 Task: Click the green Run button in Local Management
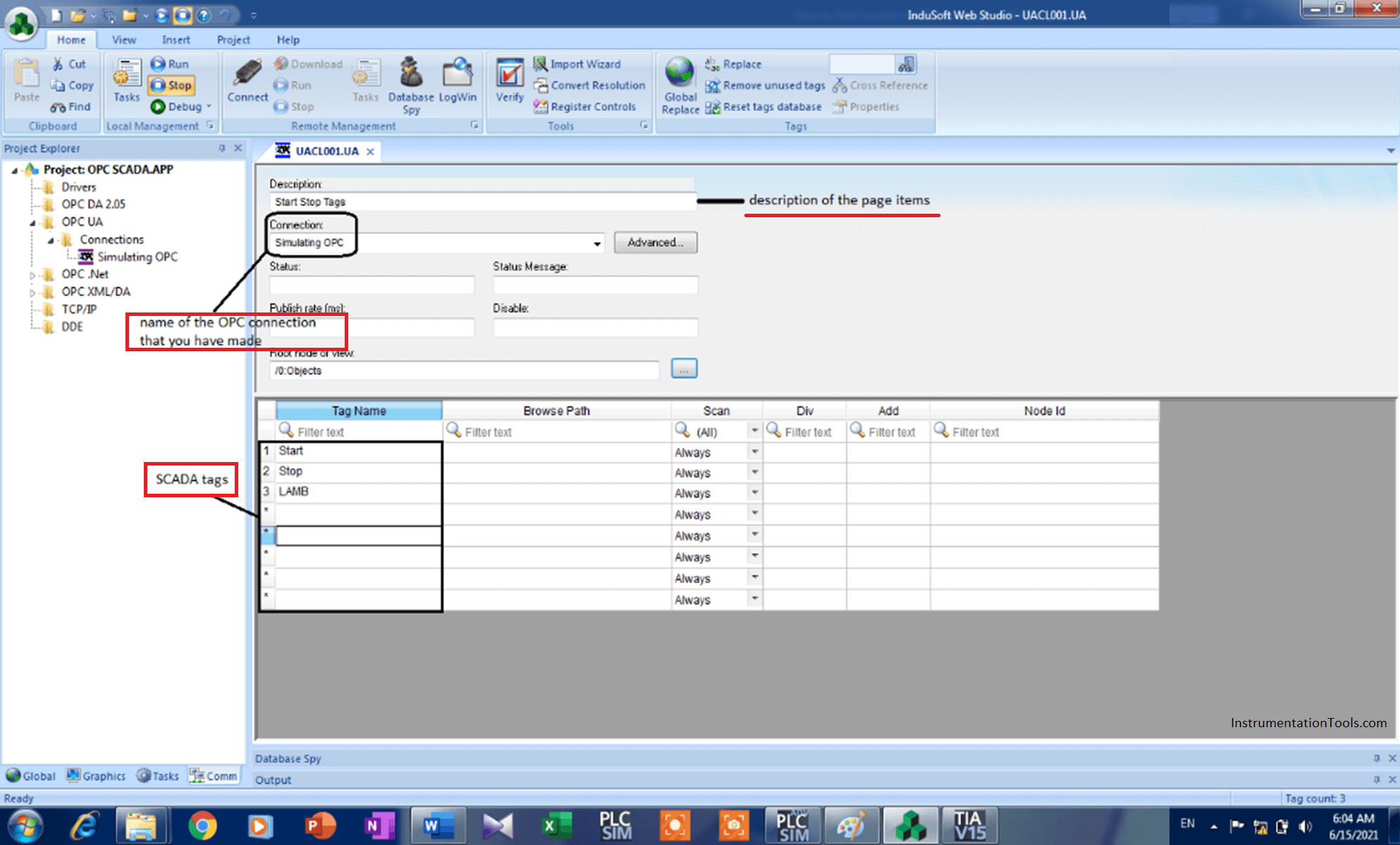point(170,63)
